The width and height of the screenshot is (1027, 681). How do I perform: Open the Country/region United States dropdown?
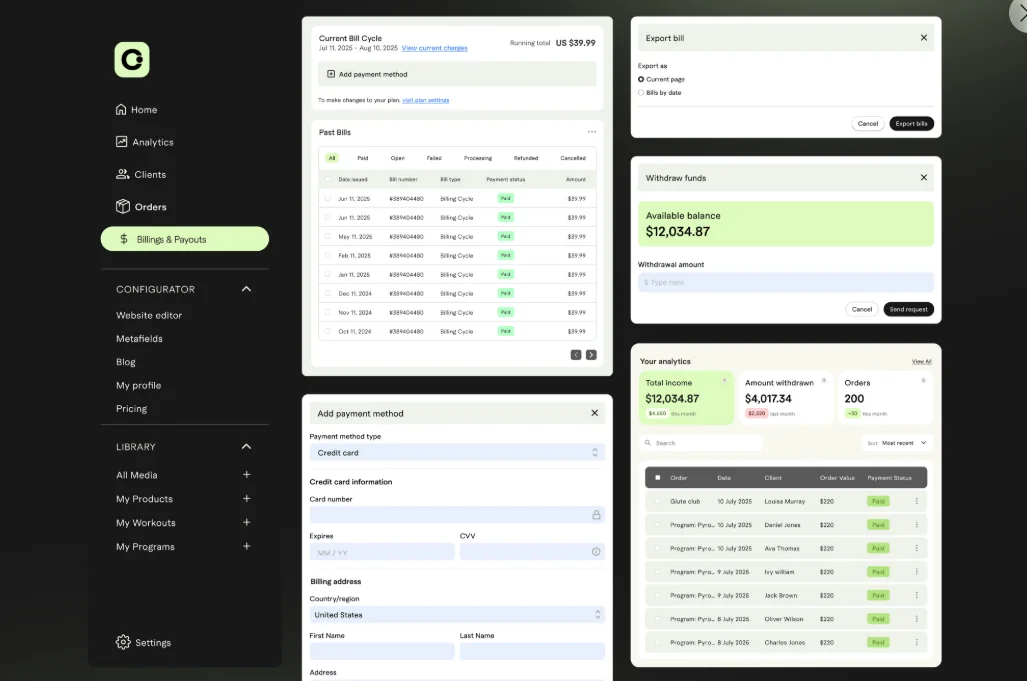pyautogui.click(x=457, y=614)
